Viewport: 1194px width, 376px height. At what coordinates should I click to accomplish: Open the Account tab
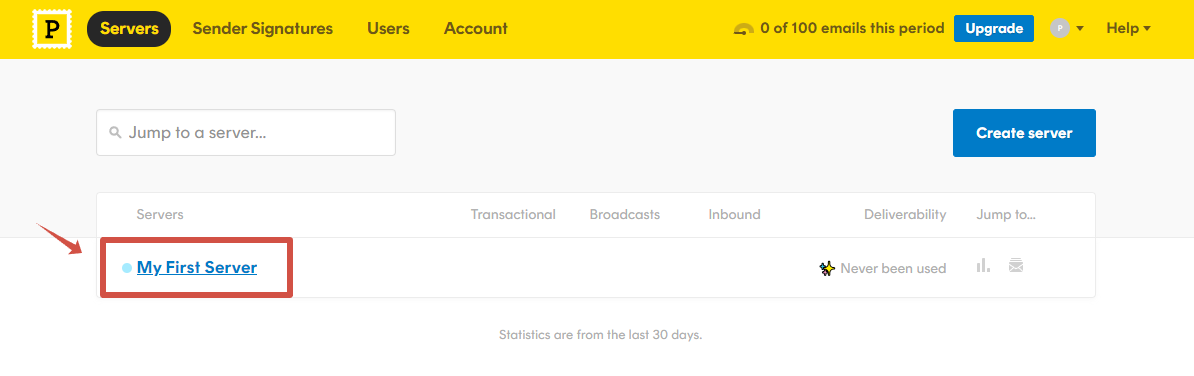point(476,29)
